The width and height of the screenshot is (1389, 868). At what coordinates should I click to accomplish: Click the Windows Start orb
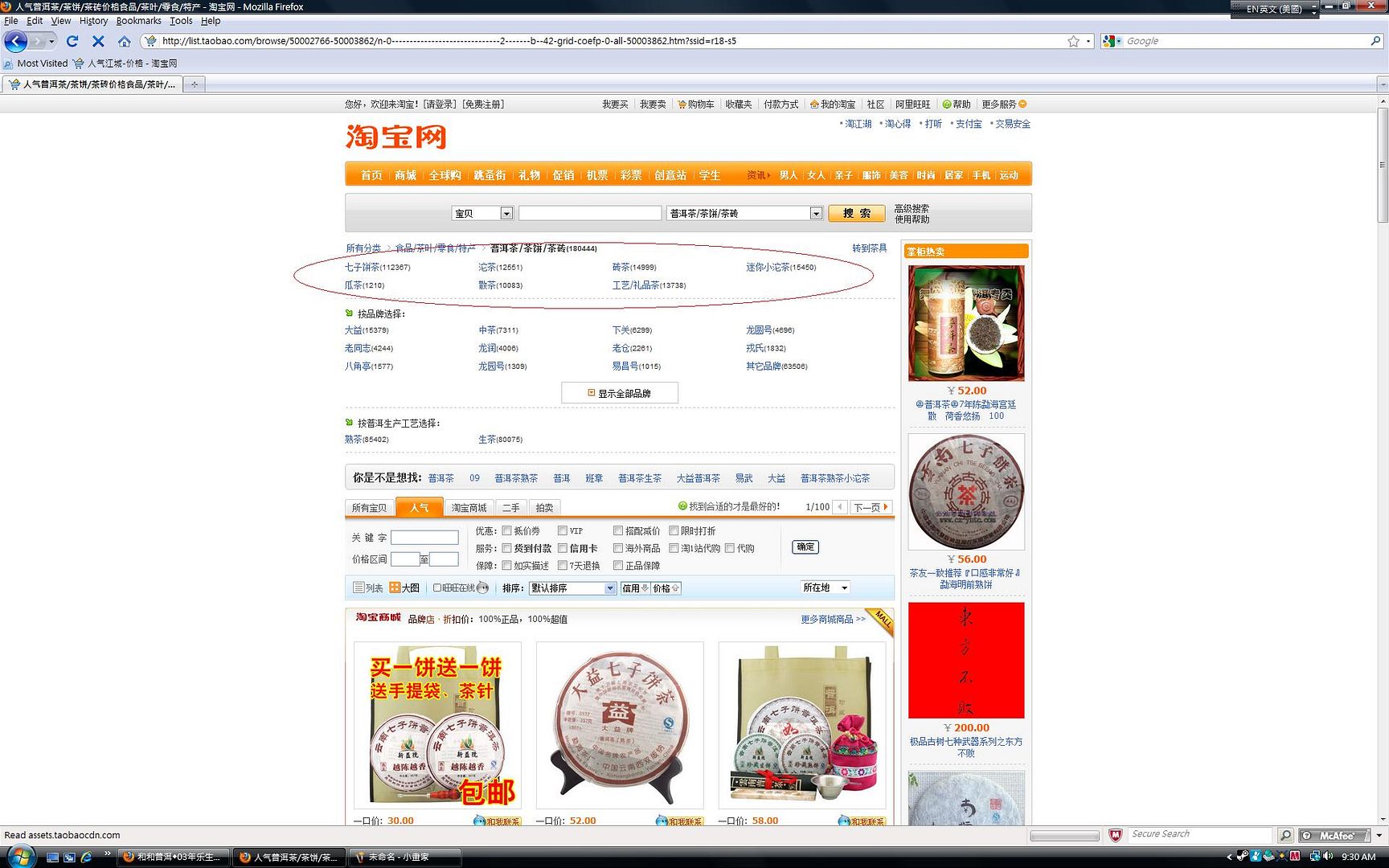tap(19, 856)
